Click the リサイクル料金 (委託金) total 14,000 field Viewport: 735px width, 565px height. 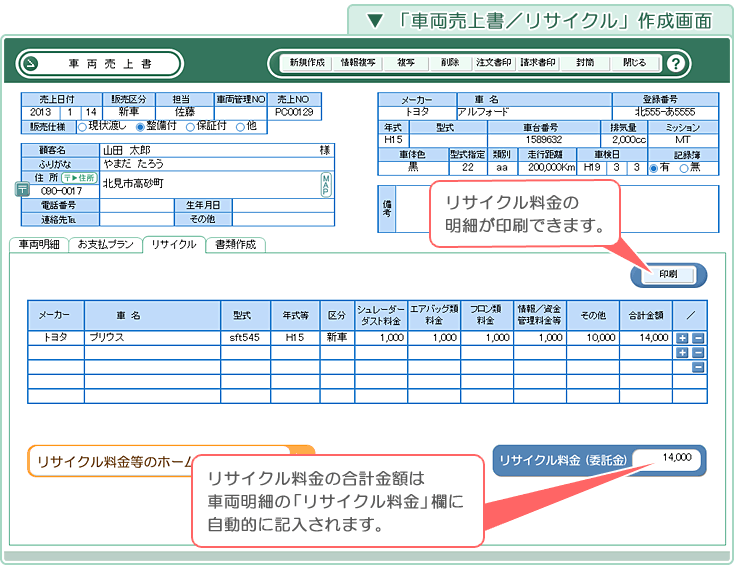click(x=666, y=459)
